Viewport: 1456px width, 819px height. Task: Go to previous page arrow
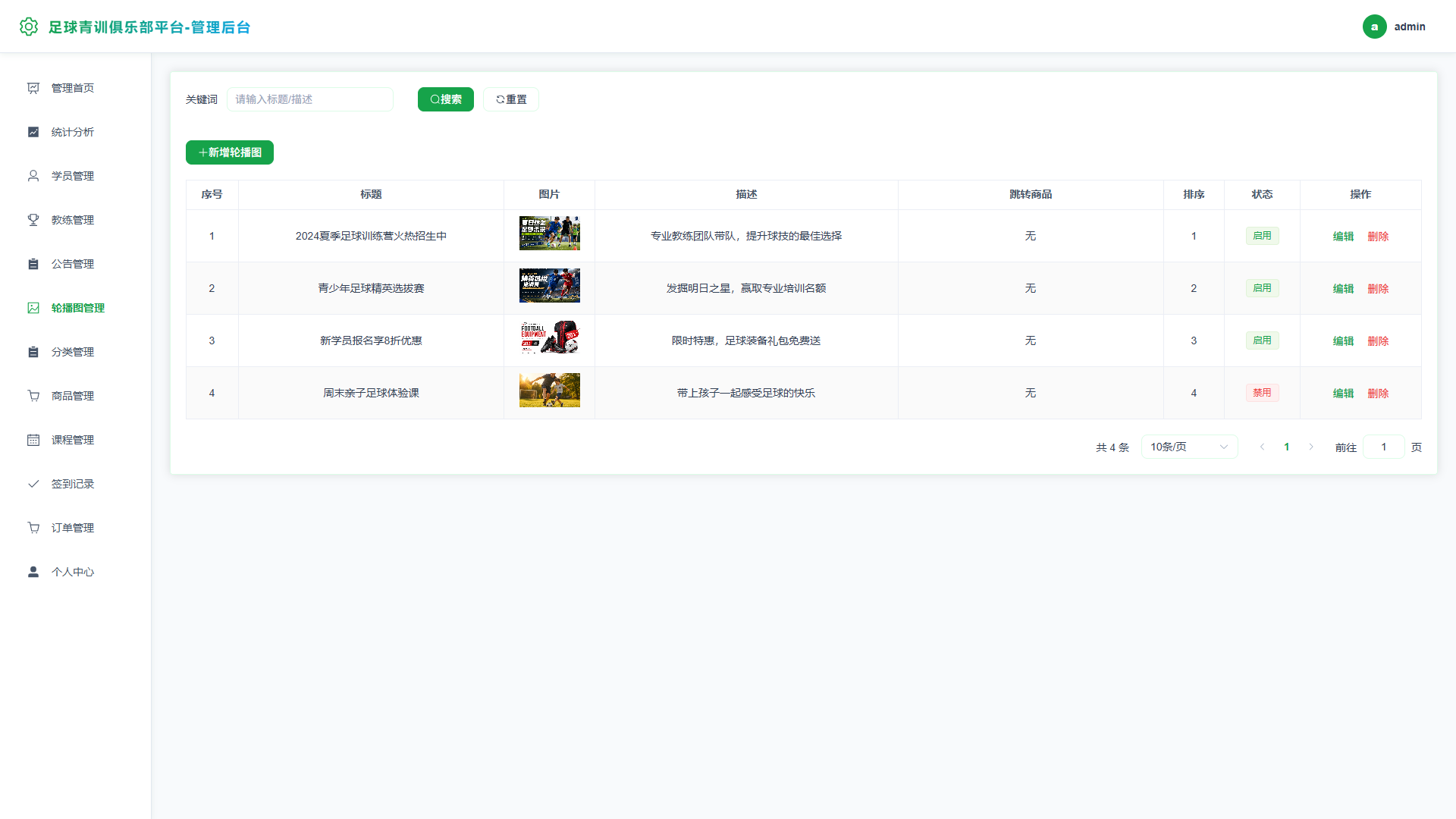(x=1263, y=447)
